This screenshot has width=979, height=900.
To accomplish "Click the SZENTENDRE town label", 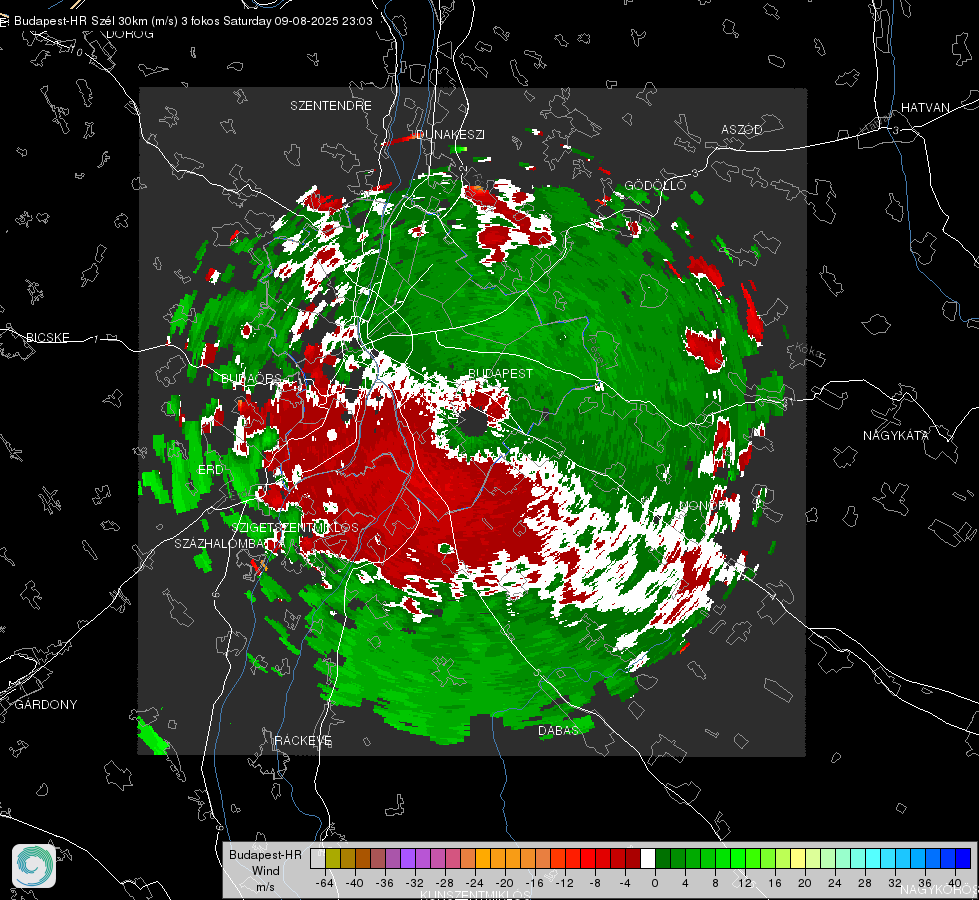I will click(x=331, y=106).
